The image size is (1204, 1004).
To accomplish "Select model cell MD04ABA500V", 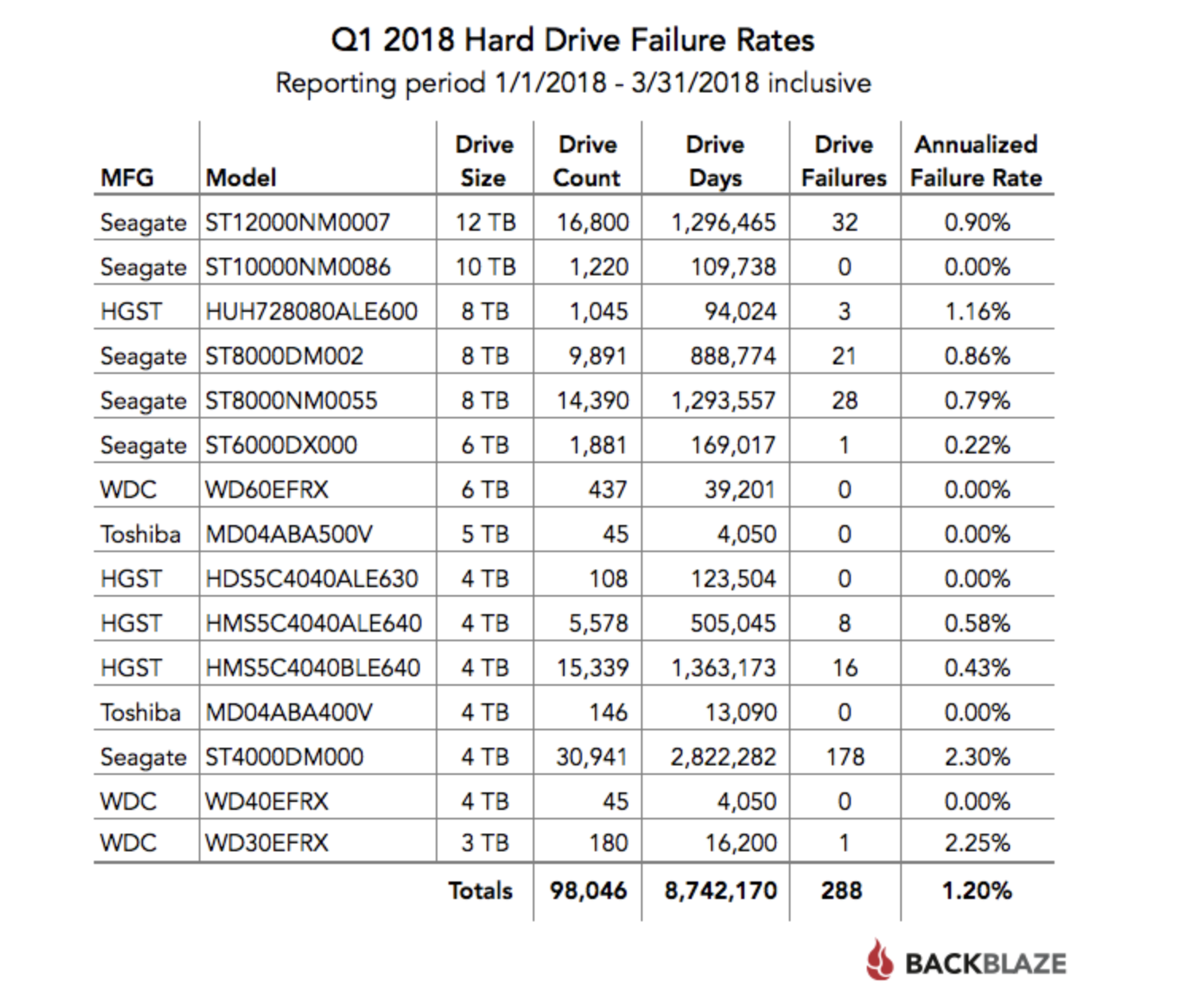I will pos(289,534).
